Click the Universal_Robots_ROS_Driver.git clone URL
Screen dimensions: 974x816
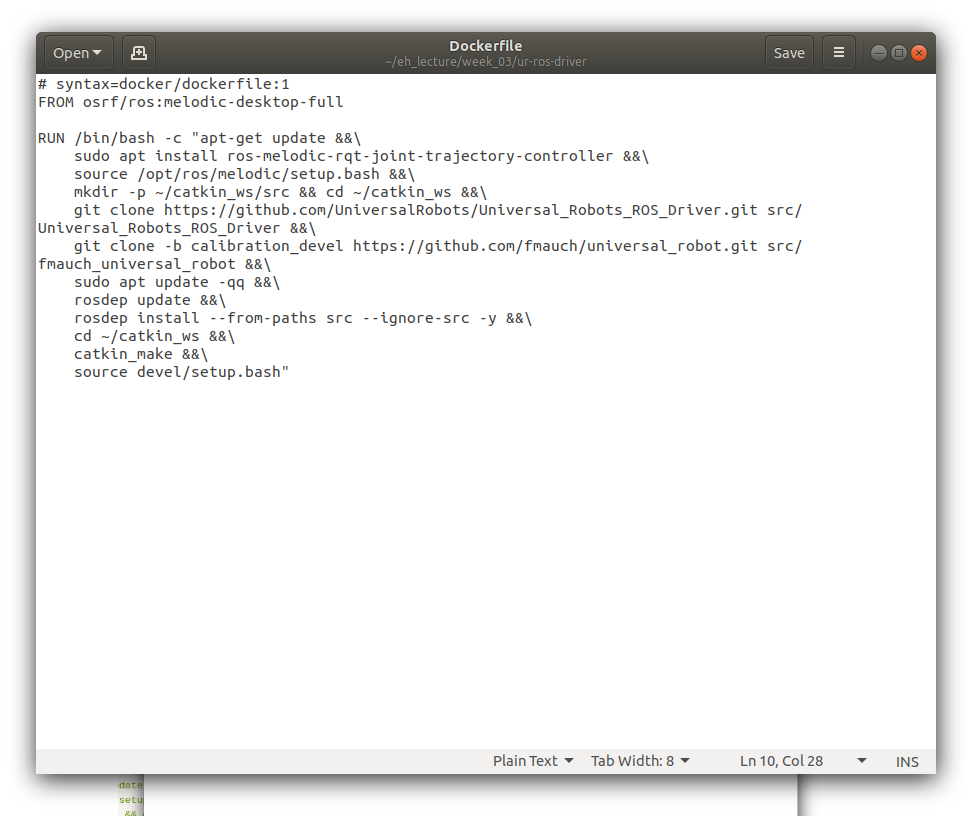[x=461, y=210]
